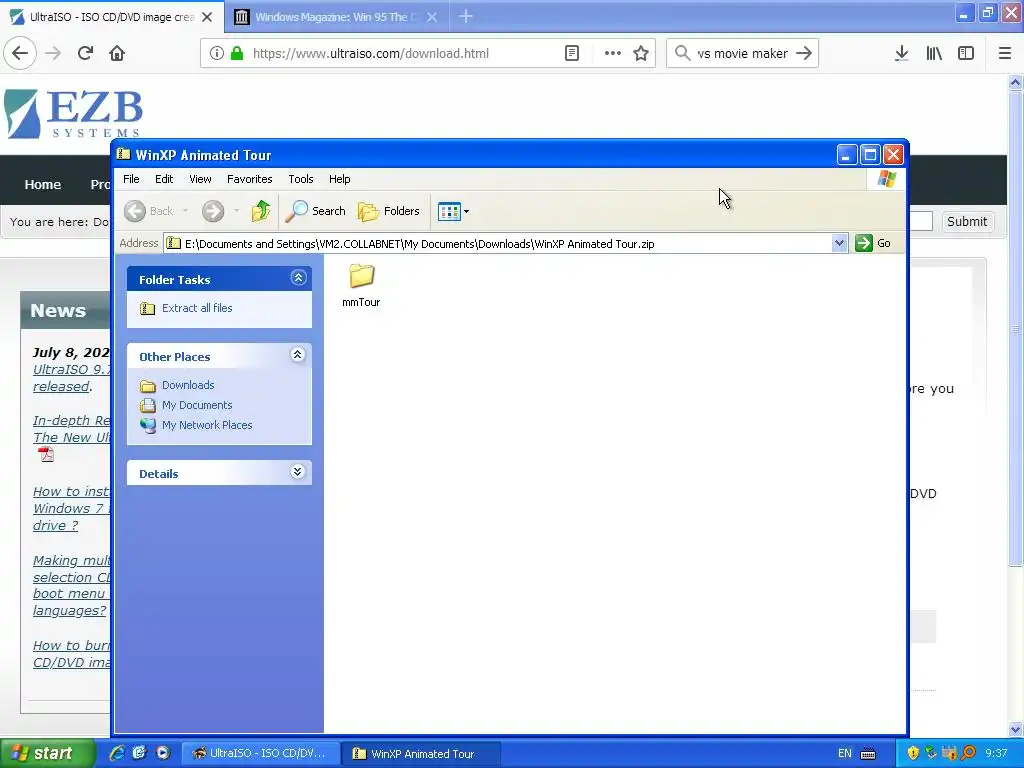
Task: Click the Firefox page scrollbar
Action: click(1016, 327)
